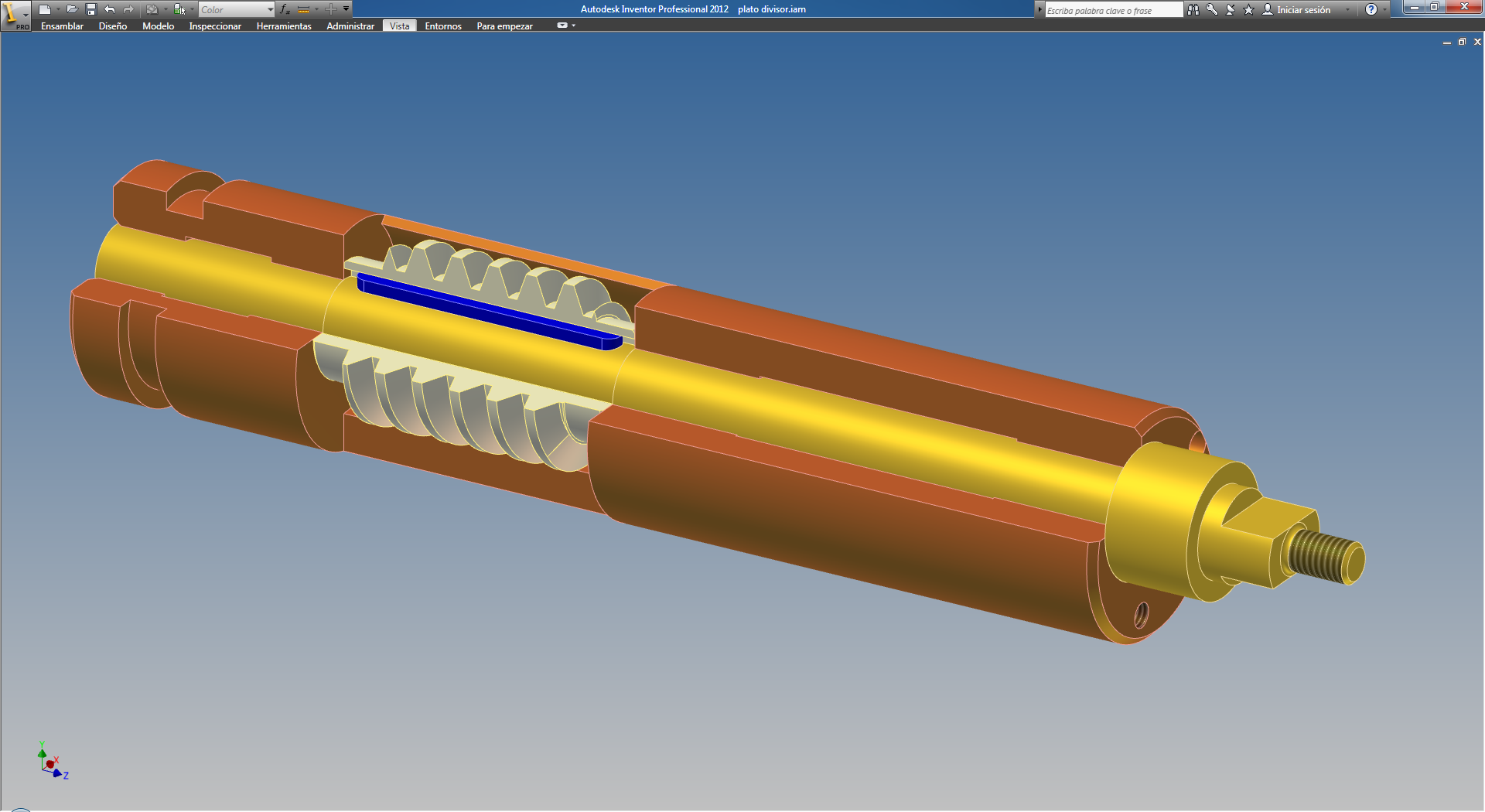Click the Update/Return icon in quick access toolbar

click(x=152, y=9)
